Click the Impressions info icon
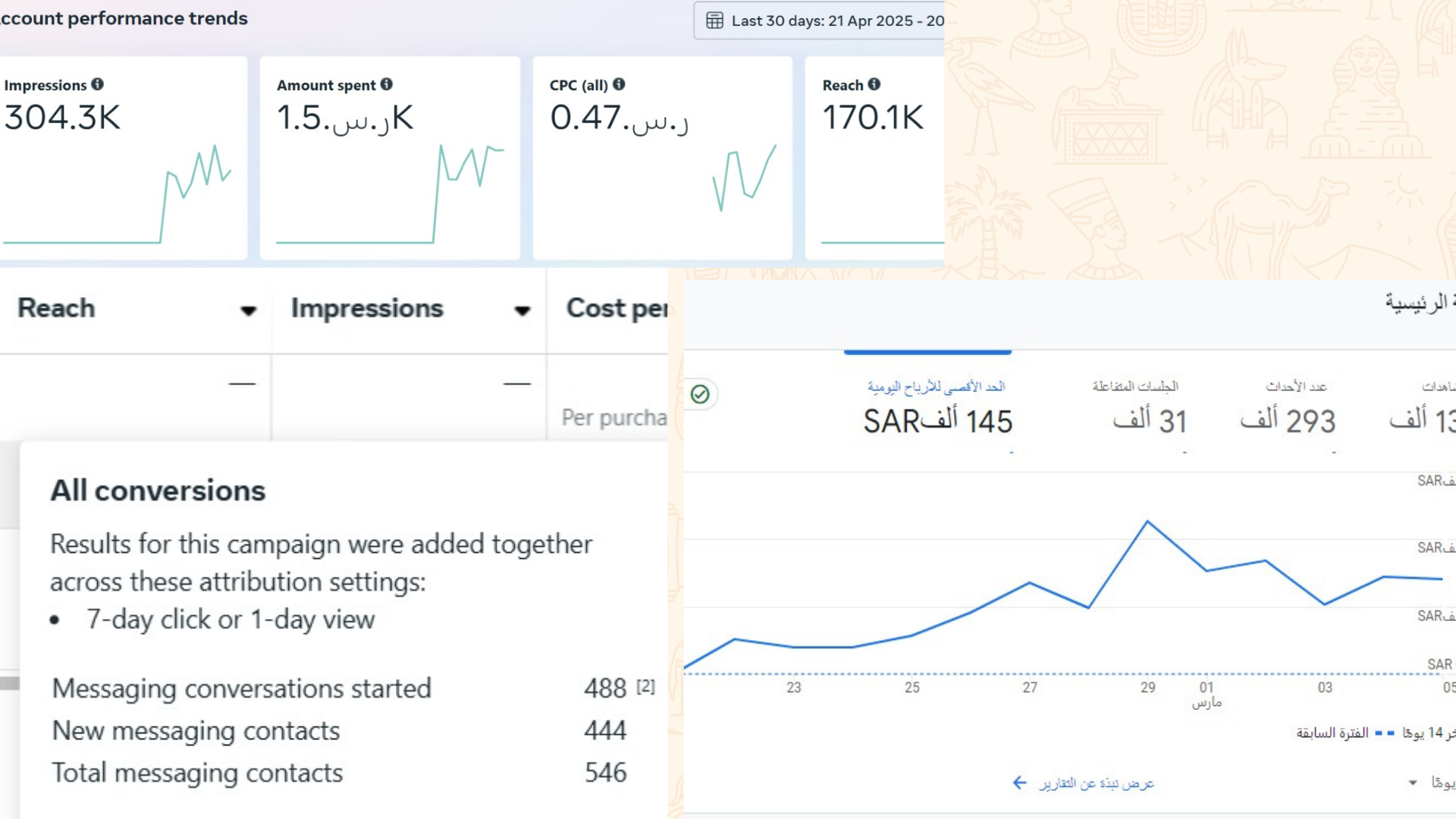1456x819 pixels. (98, 84)
